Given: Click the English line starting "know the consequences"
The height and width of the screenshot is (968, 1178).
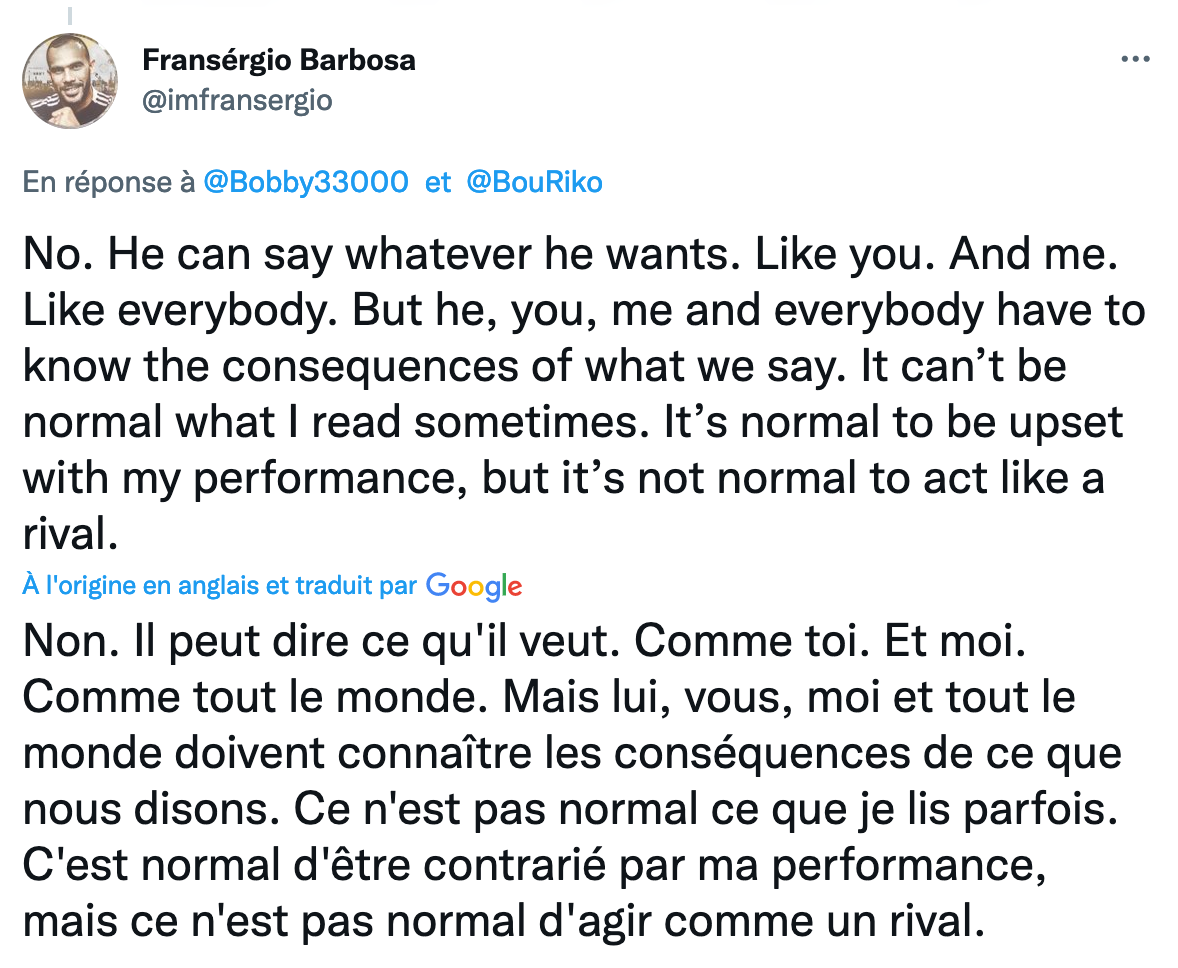Looking at the screenshot, I should click(x=544, y=367).
